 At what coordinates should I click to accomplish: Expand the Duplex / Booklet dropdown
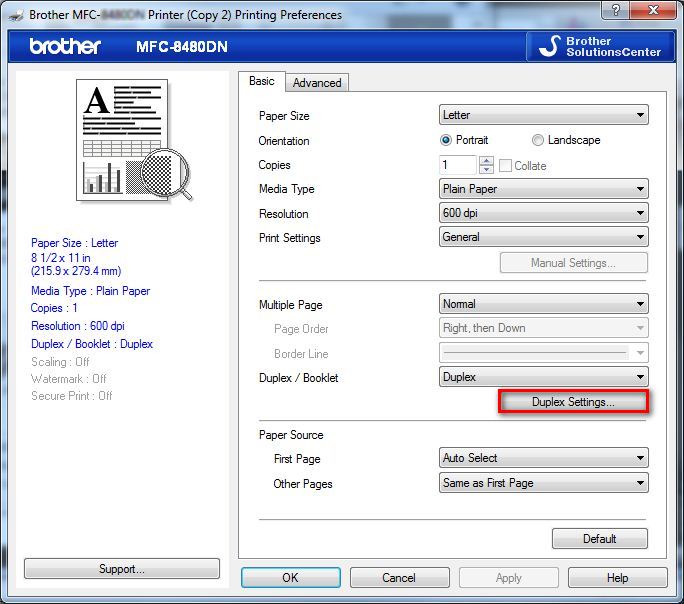coord(544,377)
